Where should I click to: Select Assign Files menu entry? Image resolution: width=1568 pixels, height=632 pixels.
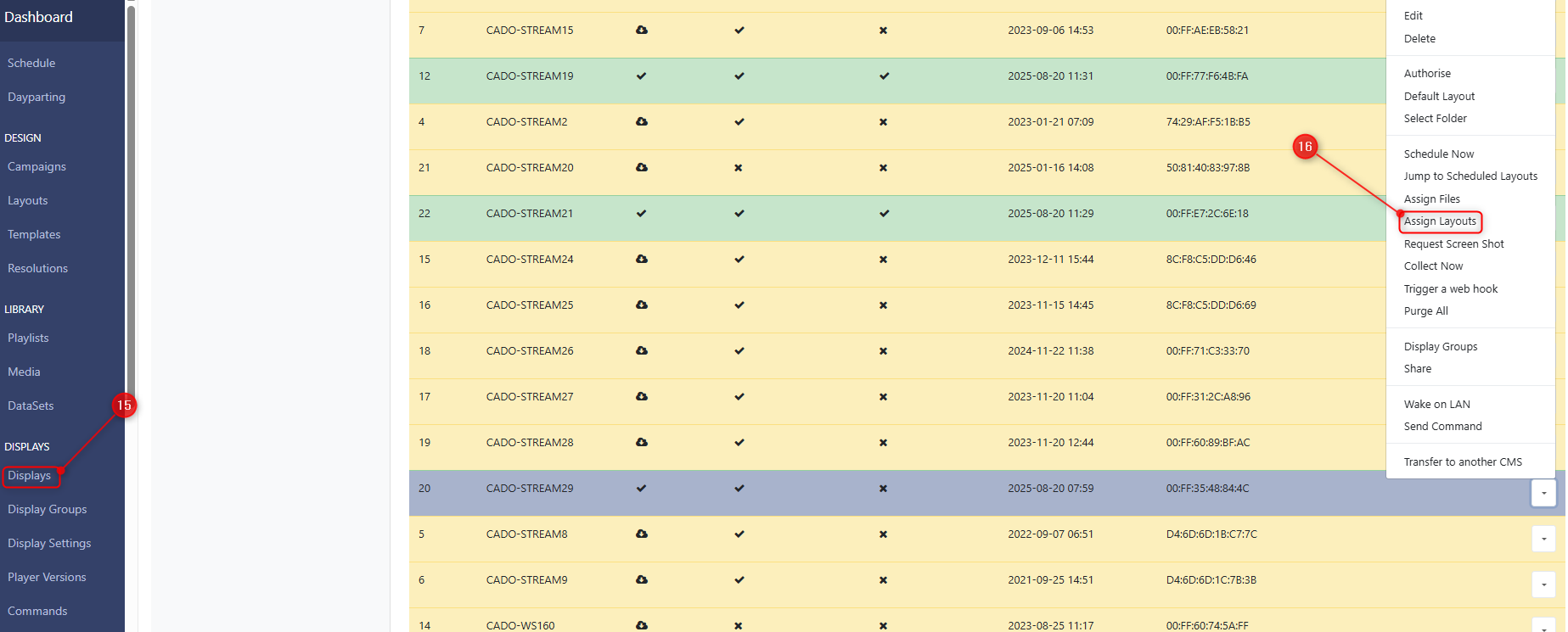pos(1431,199)
